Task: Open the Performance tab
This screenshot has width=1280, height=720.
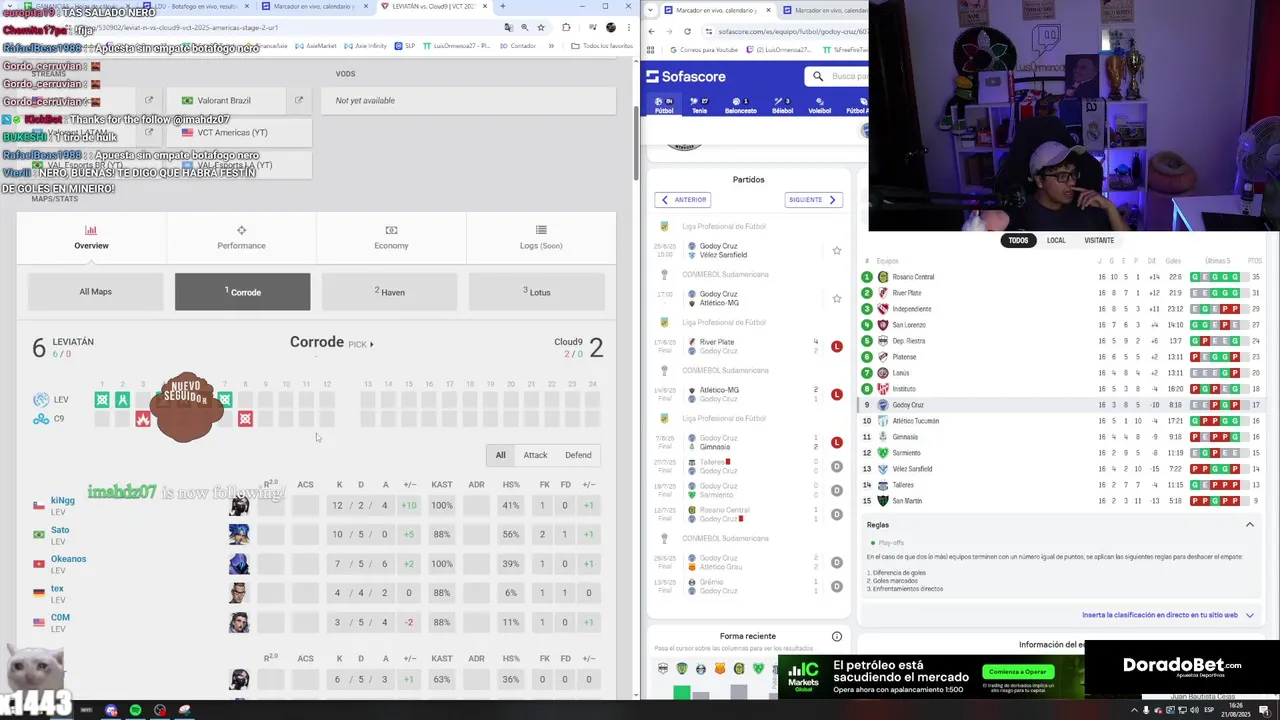Action: [241, 237]
